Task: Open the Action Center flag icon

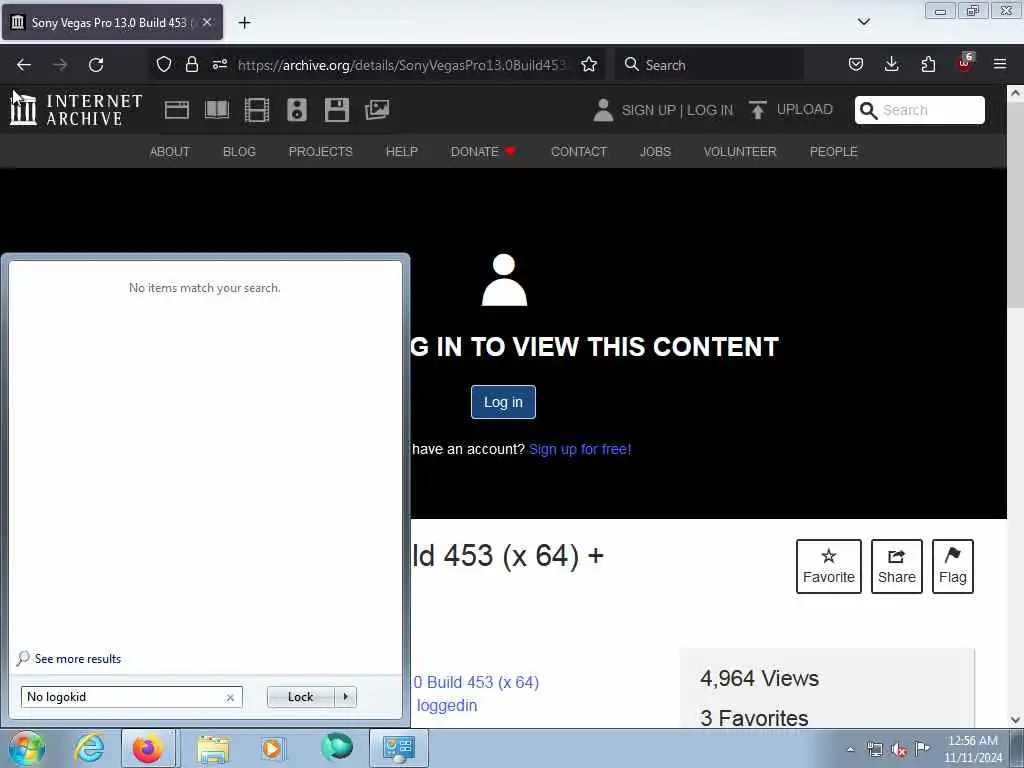Action: tap(922, 749)
